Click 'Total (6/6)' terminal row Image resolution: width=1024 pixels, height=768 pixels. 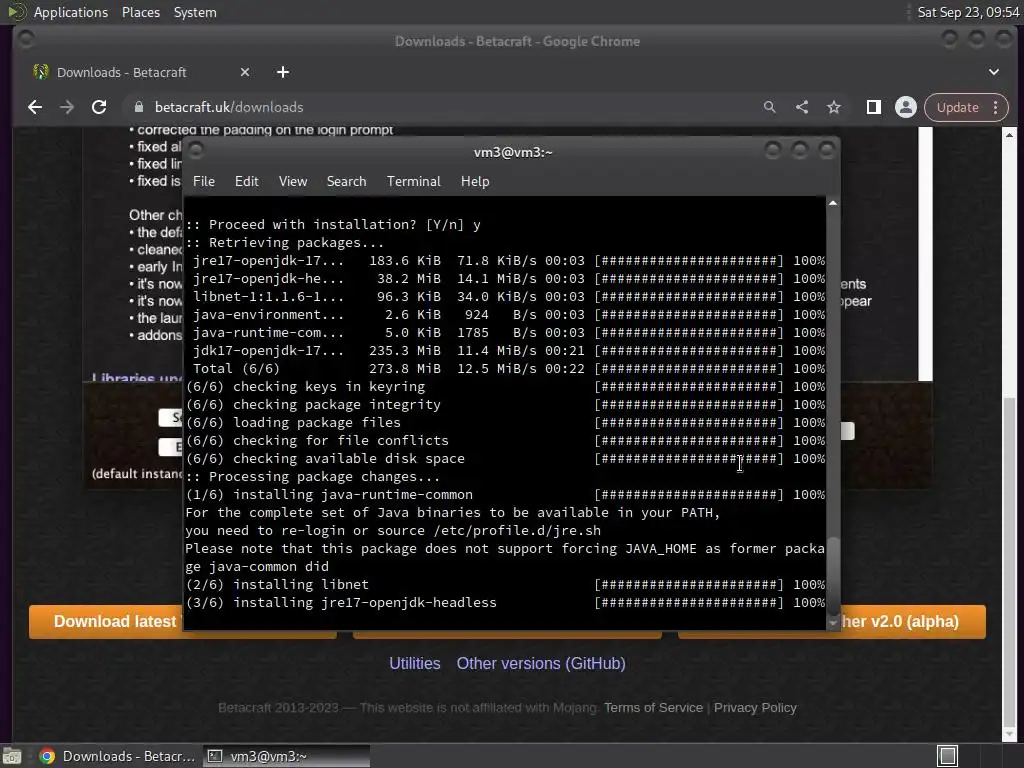[x=505, y=369]
